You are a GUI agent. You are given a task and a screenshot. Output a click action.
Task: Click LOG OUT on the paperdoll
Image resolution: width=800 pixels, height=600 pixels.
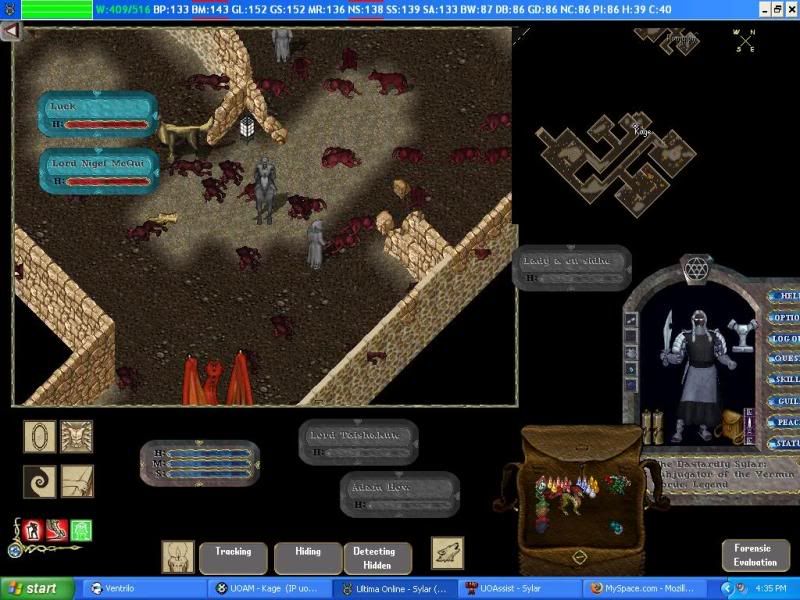click(785, 338)
